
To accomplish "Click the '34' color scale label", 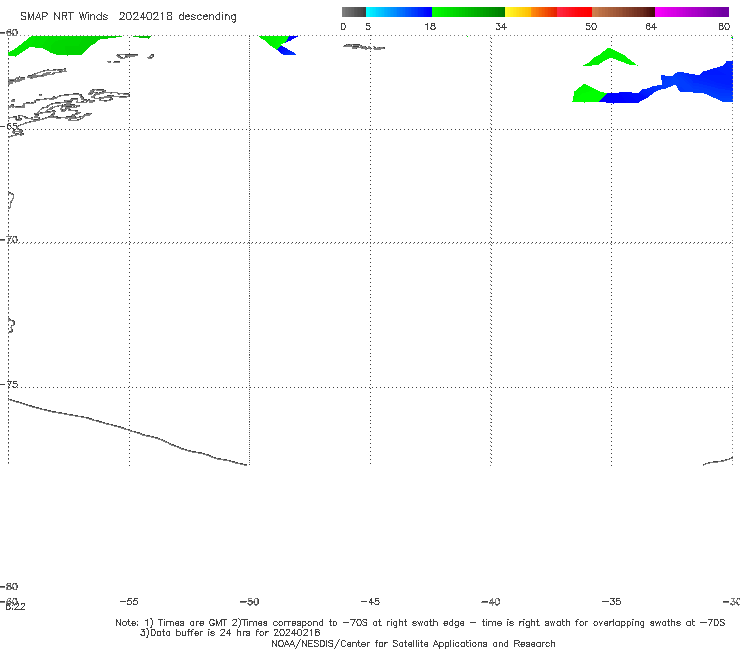I will [501, 26].
